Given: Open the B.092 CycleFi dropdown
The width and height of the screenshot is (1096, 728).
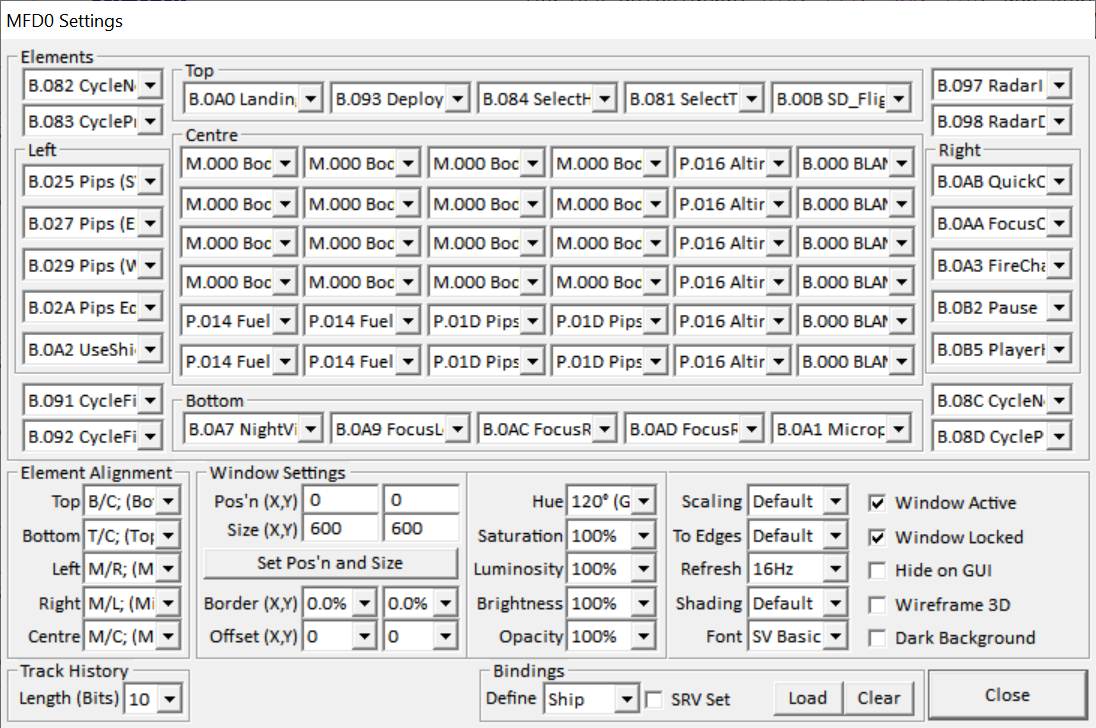Looking at the screenshot, I should (x=92, y=437).
